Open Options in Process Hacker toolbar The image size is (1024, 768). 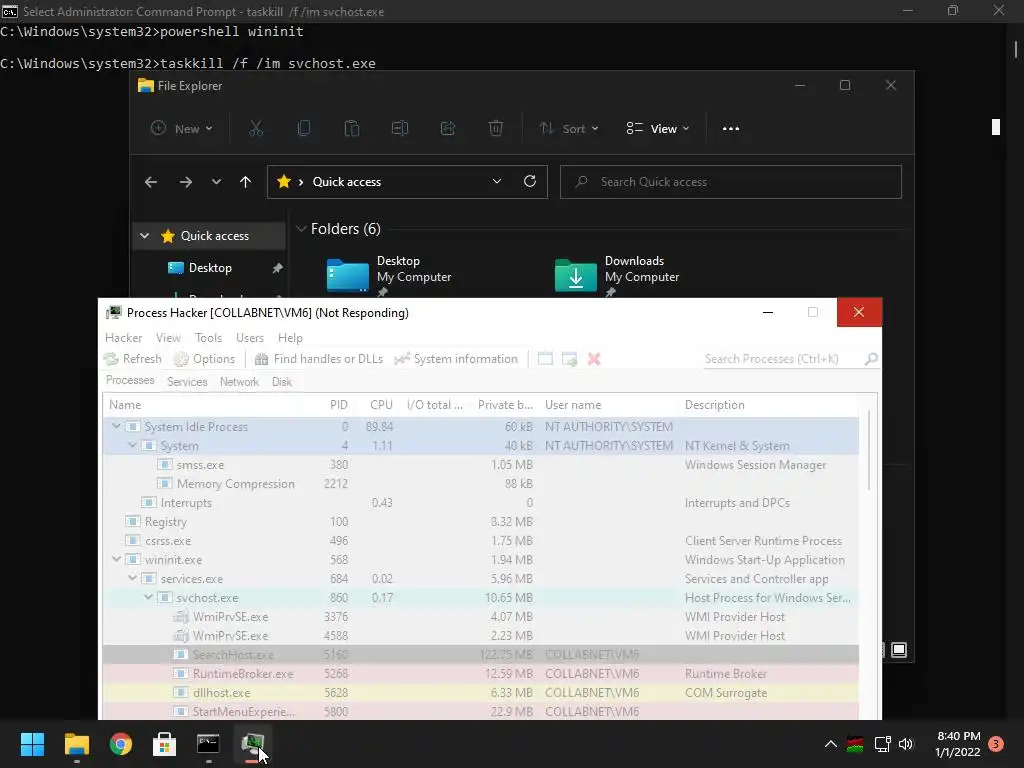(204, 359)
